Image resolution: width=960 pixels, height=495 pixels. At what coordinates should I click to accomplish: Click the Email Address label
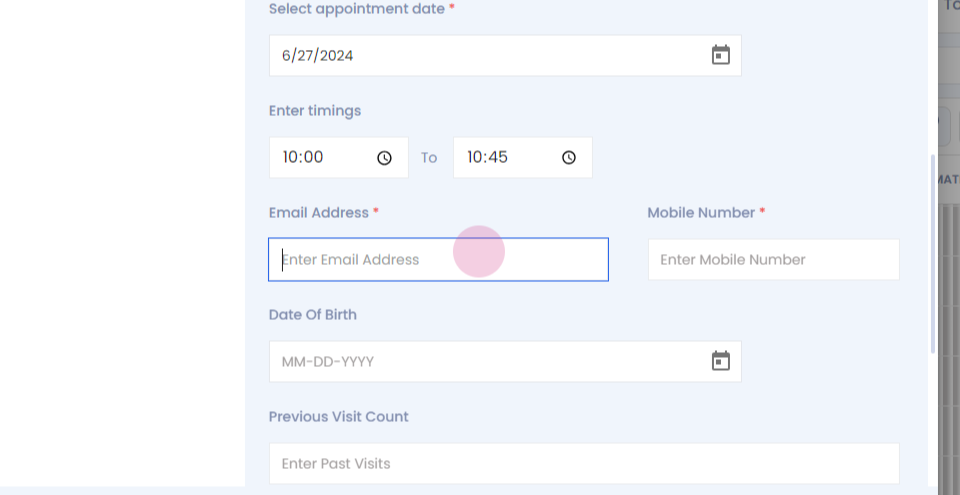[319, 213]
